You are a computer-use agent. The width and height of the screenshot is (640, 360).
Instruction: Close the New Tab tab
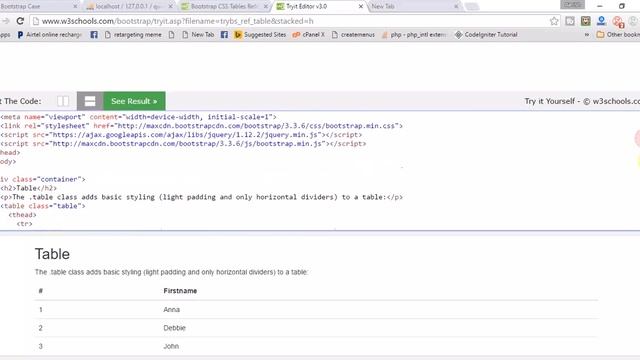coord(456,7)
